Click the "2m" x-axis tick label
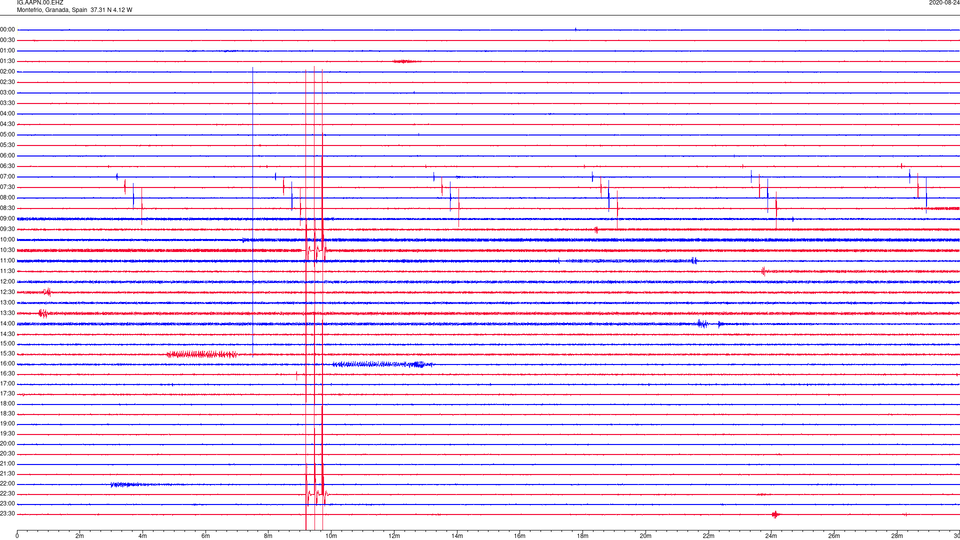 pyautogui.click(x=80, y=536)
